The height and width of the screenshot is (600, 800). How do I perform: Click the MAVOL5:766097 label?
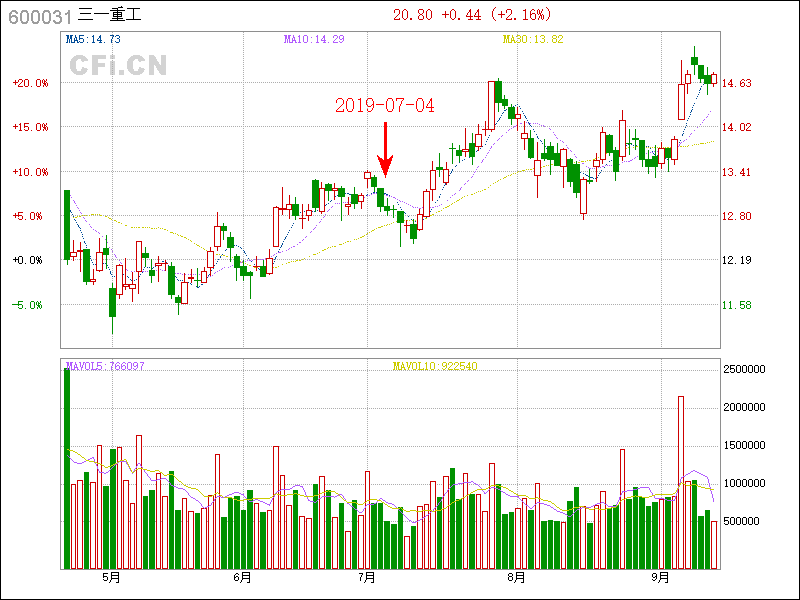[x=105, y=366]
